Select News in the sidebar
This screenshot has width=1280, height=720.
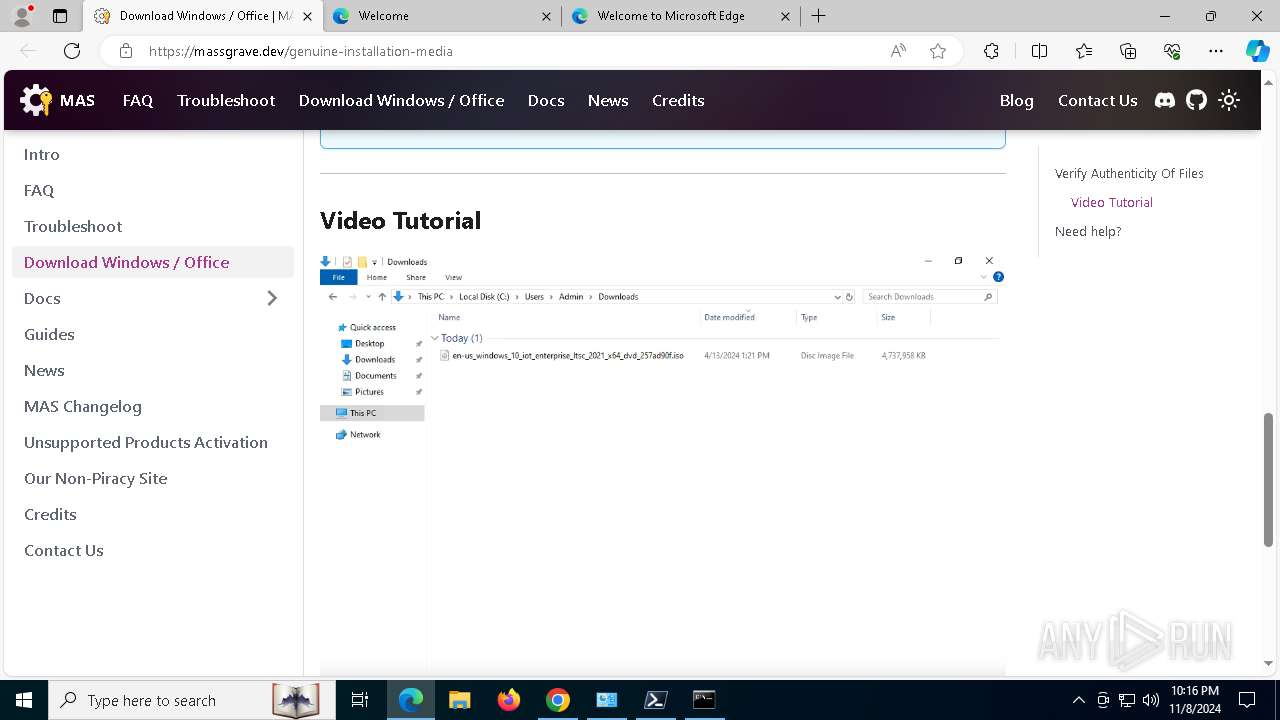point(153,370)
